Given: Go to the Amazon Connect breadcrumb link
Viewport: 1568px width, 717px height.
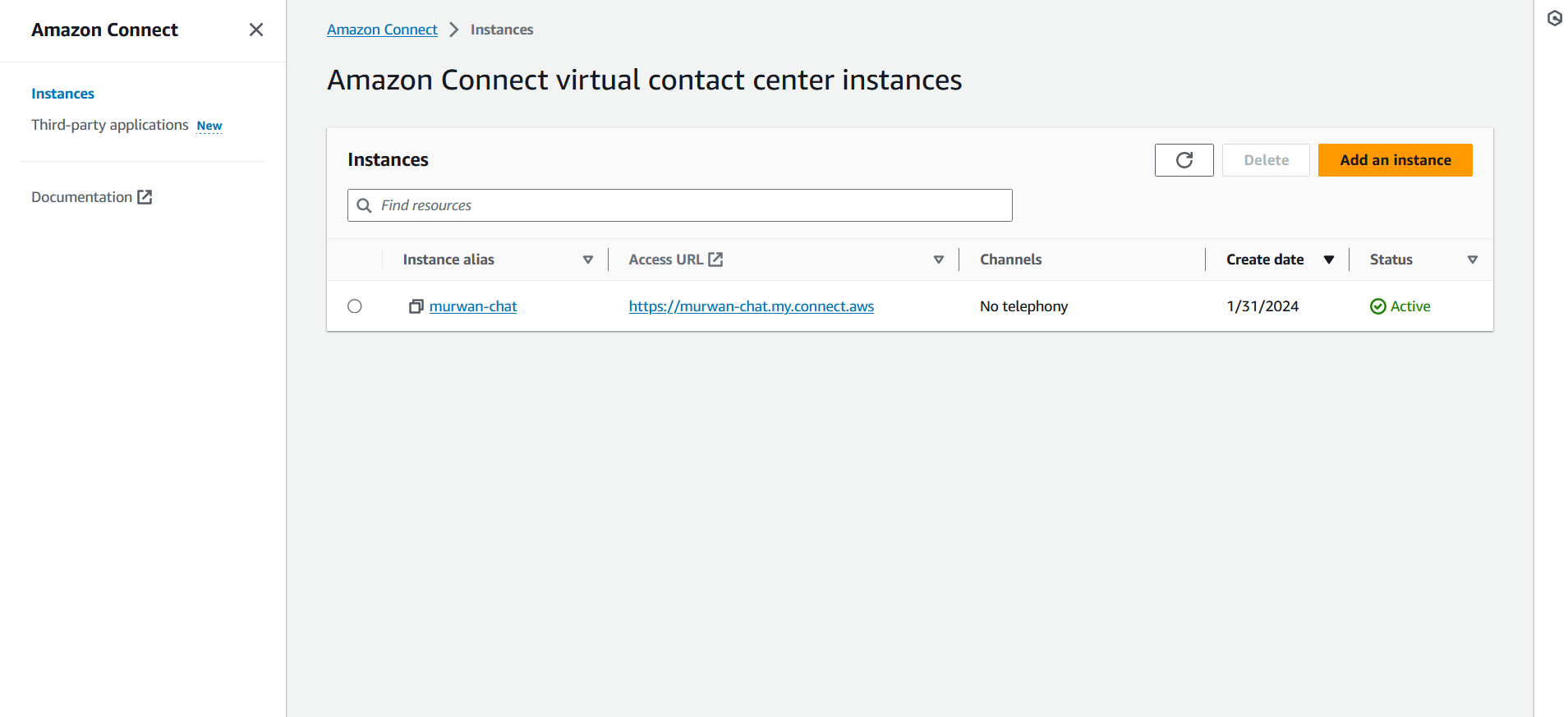Looking at the screenshot, I should pos(382,30).
